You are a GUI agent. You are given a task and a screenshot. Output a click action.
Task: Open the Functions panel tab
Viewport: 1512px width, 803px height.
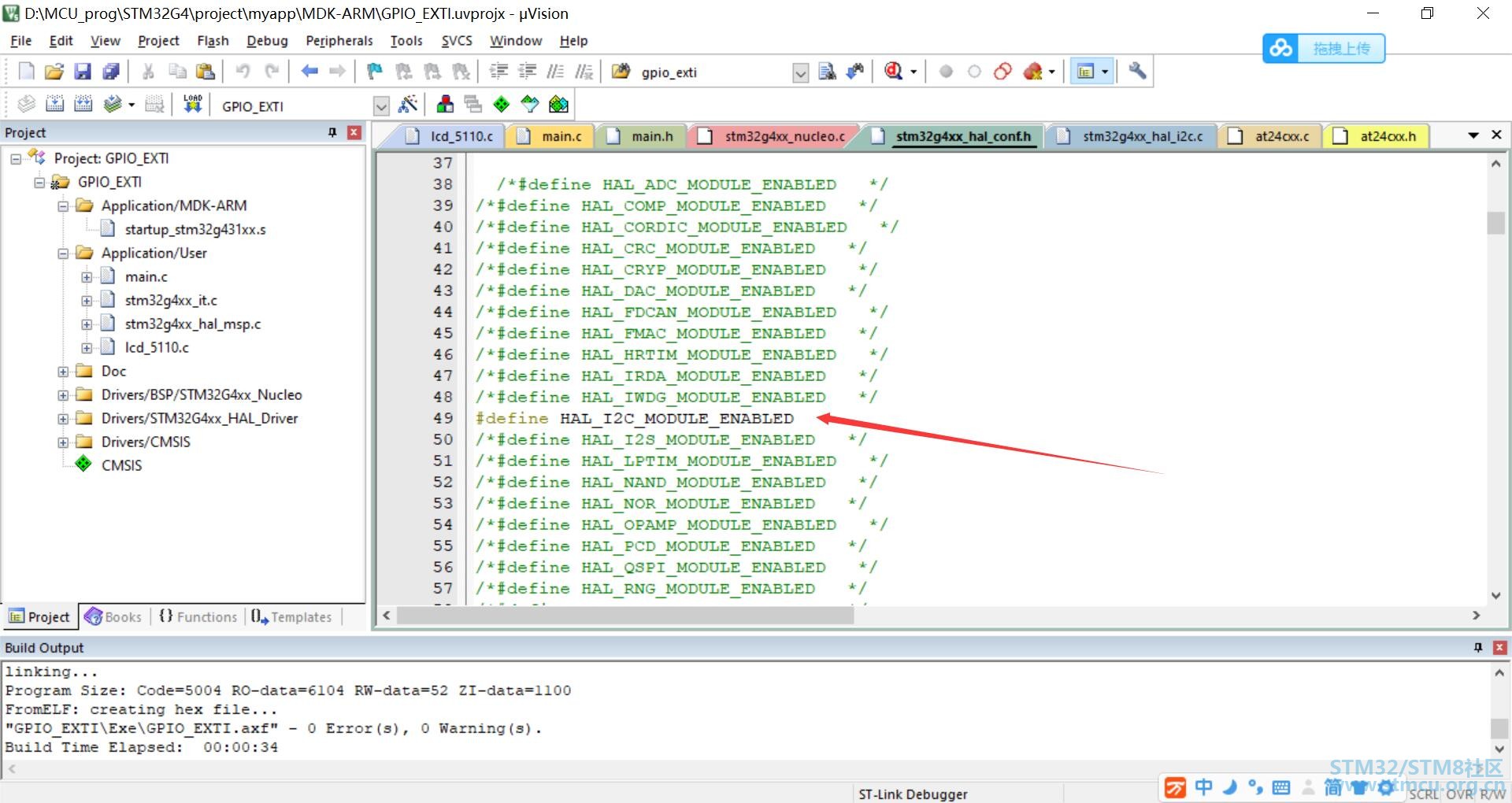198,617
